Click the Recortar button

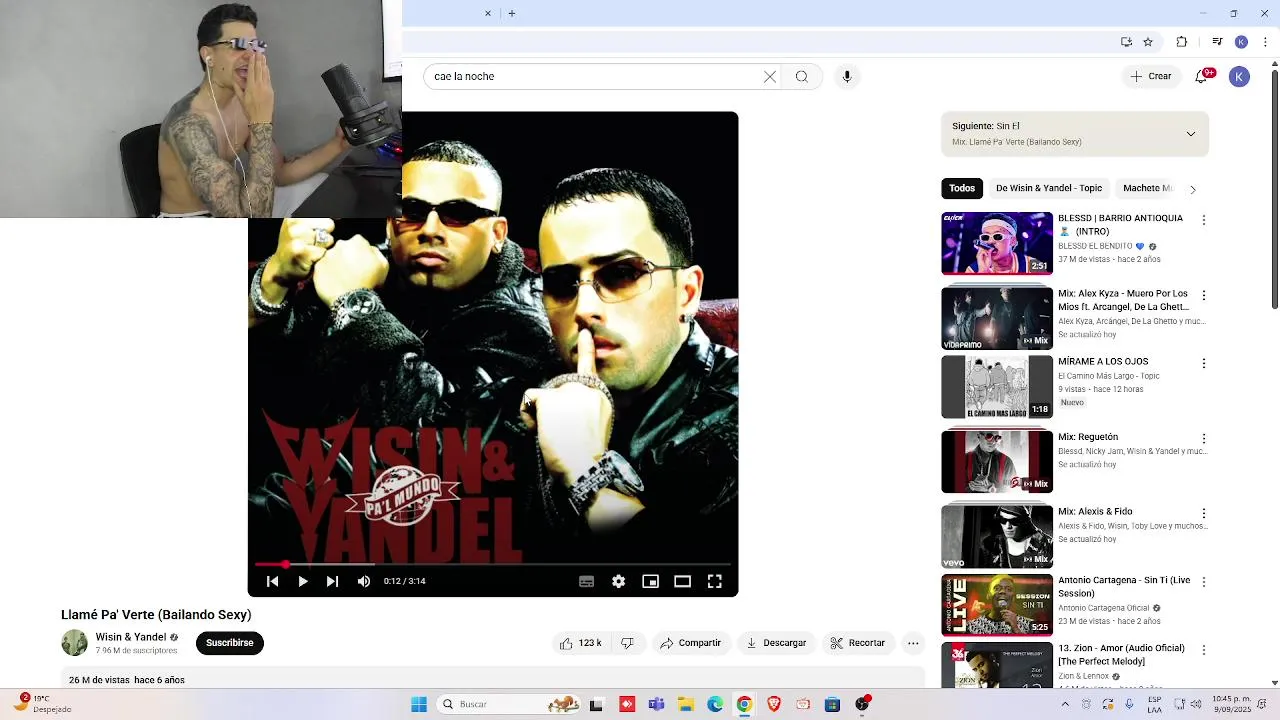pos(857,643)
